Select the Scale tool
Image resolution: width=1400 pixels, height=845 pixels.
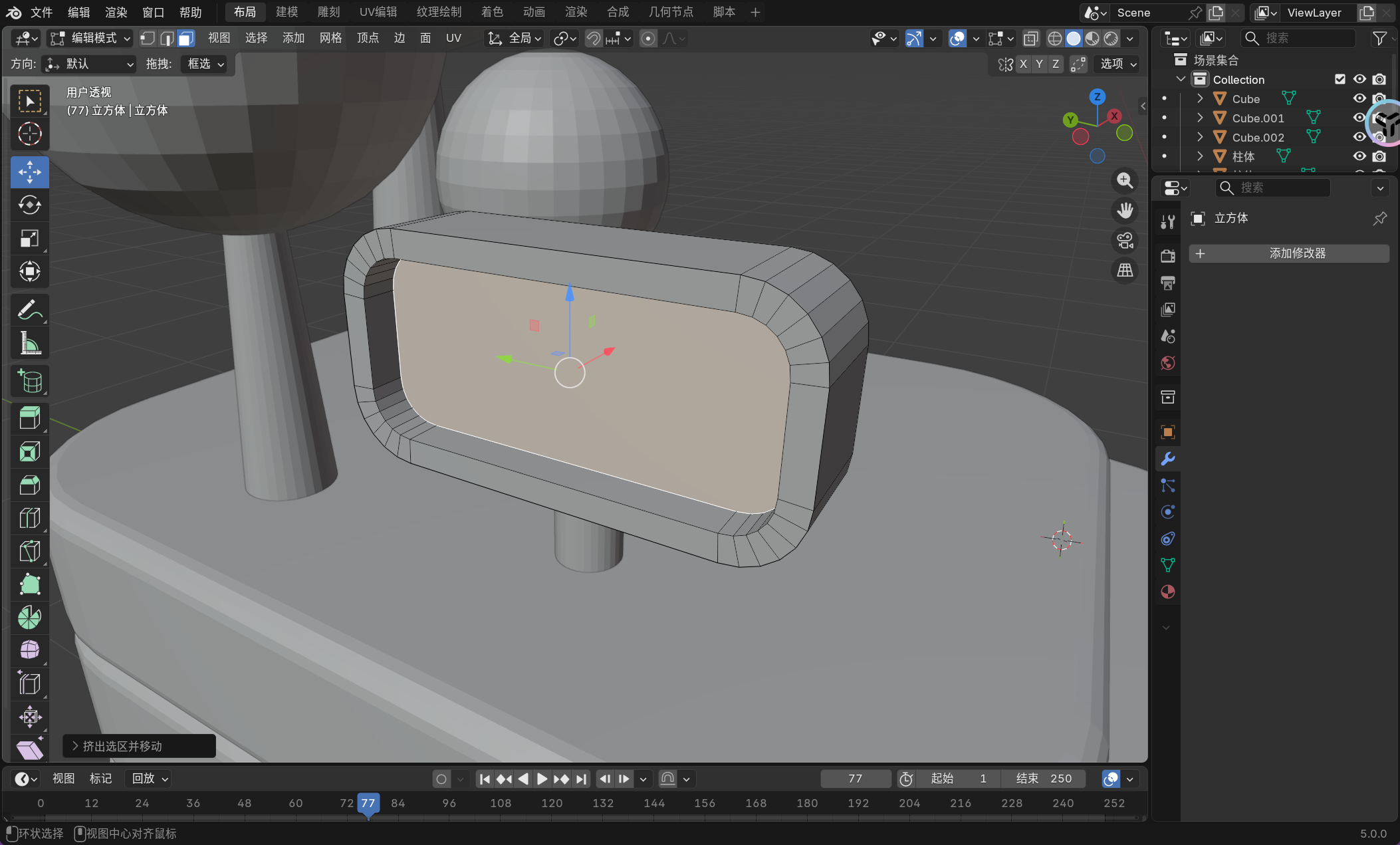click(x=29, y=239)
